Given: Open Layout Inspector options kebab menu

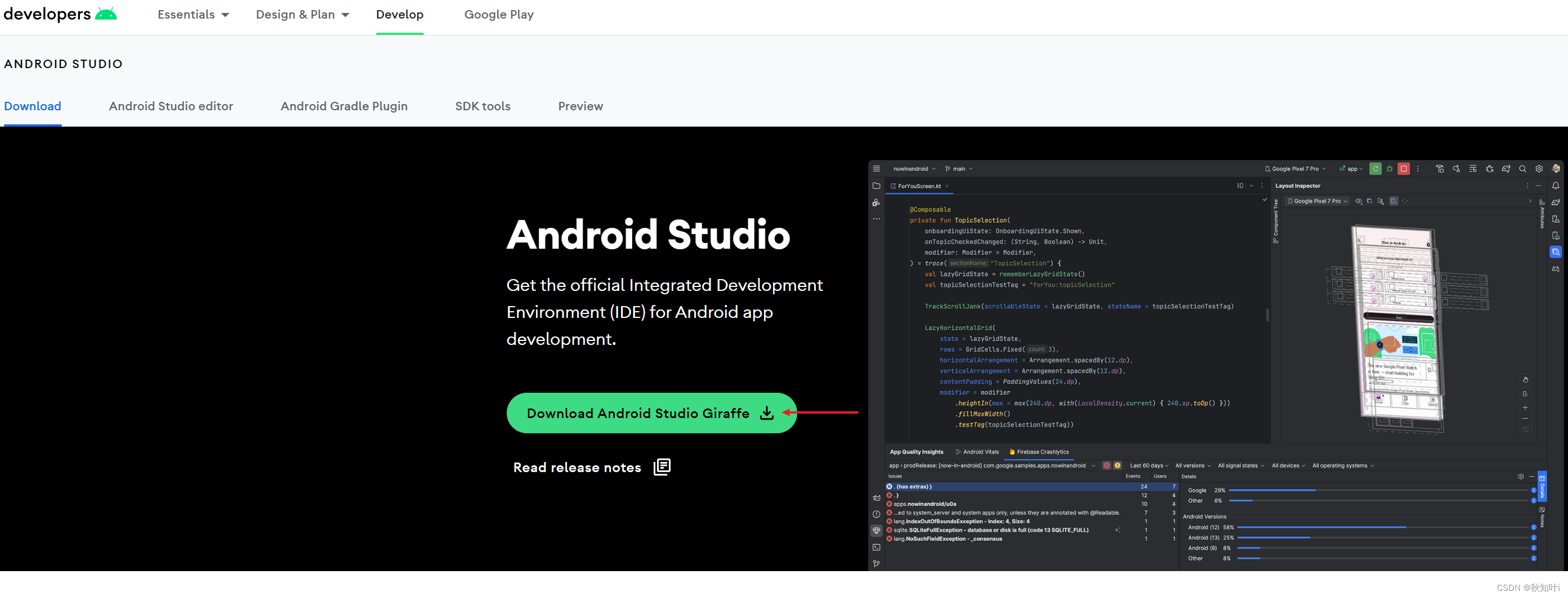Looking at the screenshot, I should [x=1527, y=186].
